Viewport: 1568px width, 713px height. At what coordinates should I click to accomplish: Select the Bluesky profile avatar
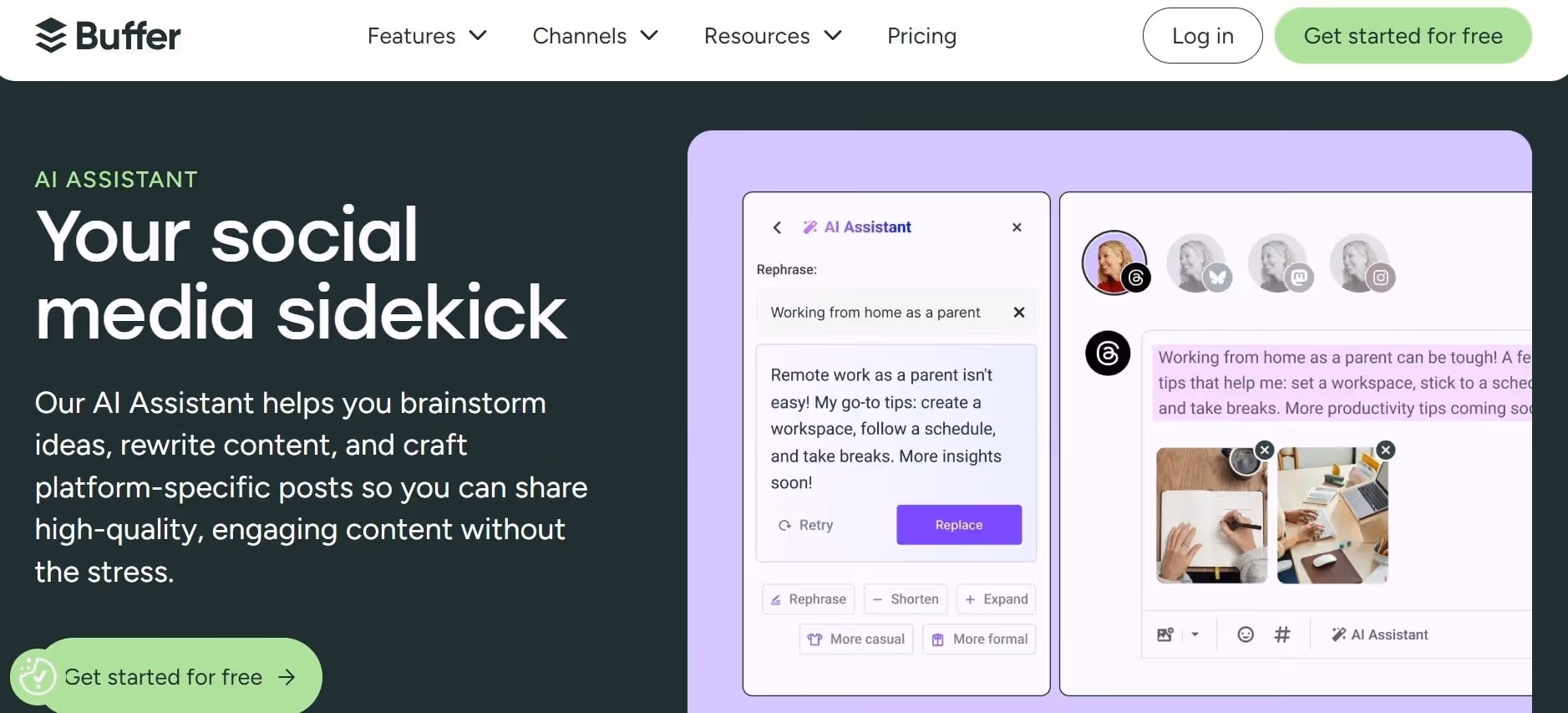coord(1197,262)
